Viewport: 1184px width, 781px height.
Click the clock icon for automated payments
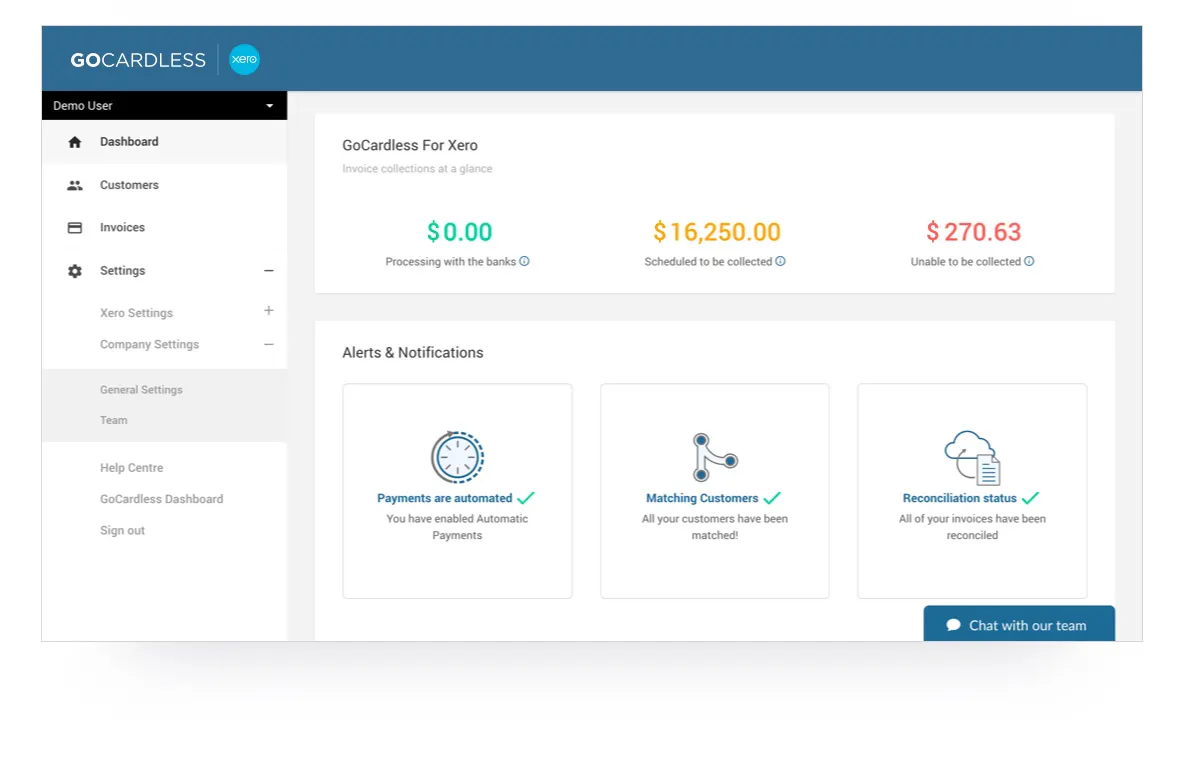458,457
